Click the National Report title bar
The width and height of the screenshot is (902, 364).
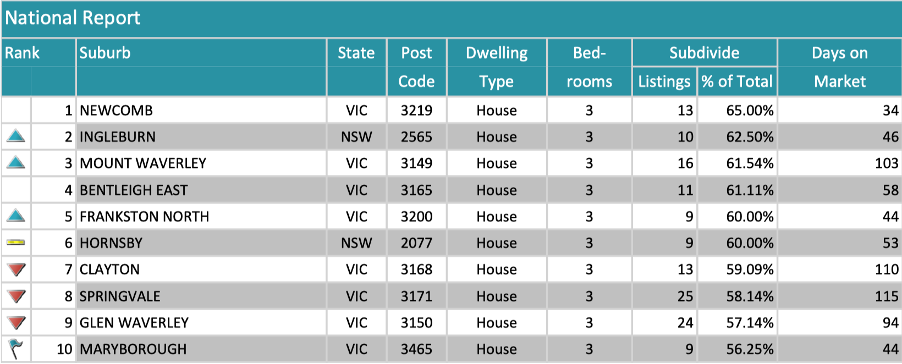[451, 18]
